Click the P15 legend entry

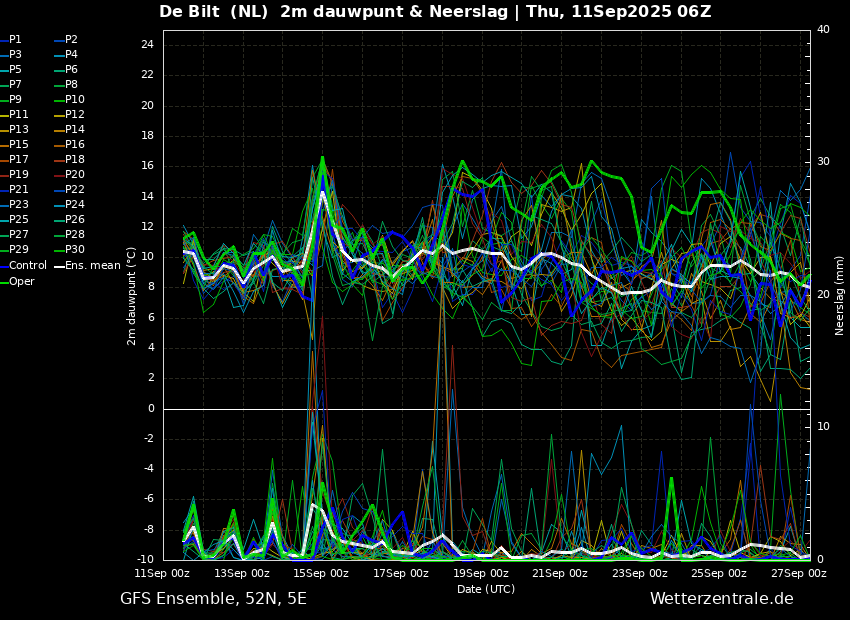pyautogui.click(x=14, y=144)
